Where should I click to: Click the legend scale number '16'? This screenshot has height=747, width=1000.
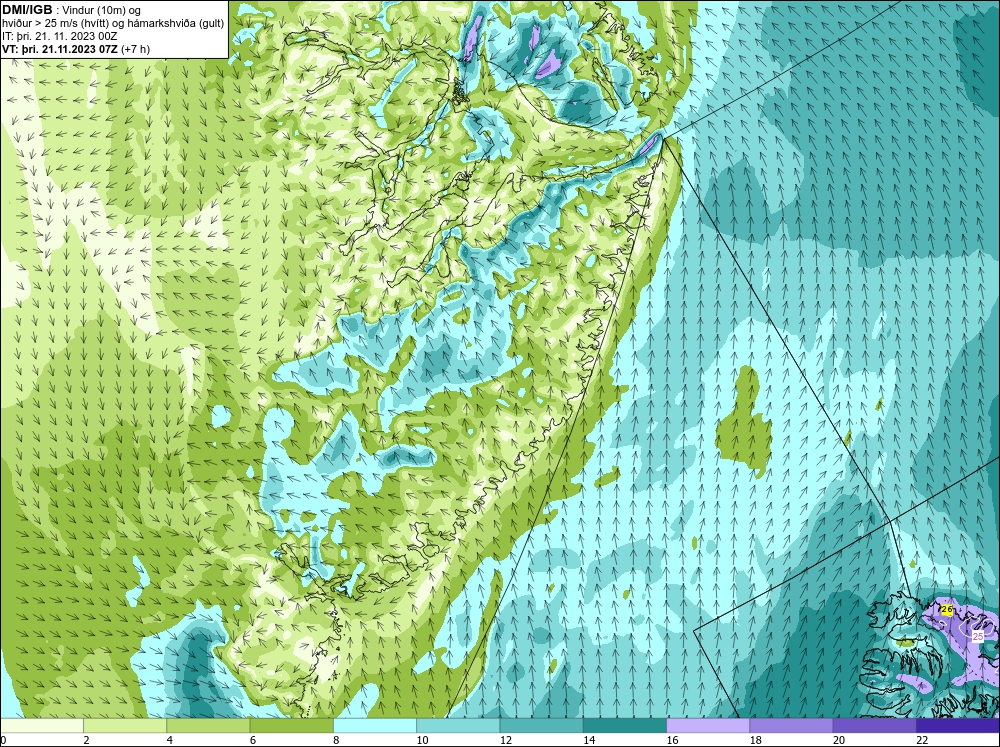(x=672, y=740)
